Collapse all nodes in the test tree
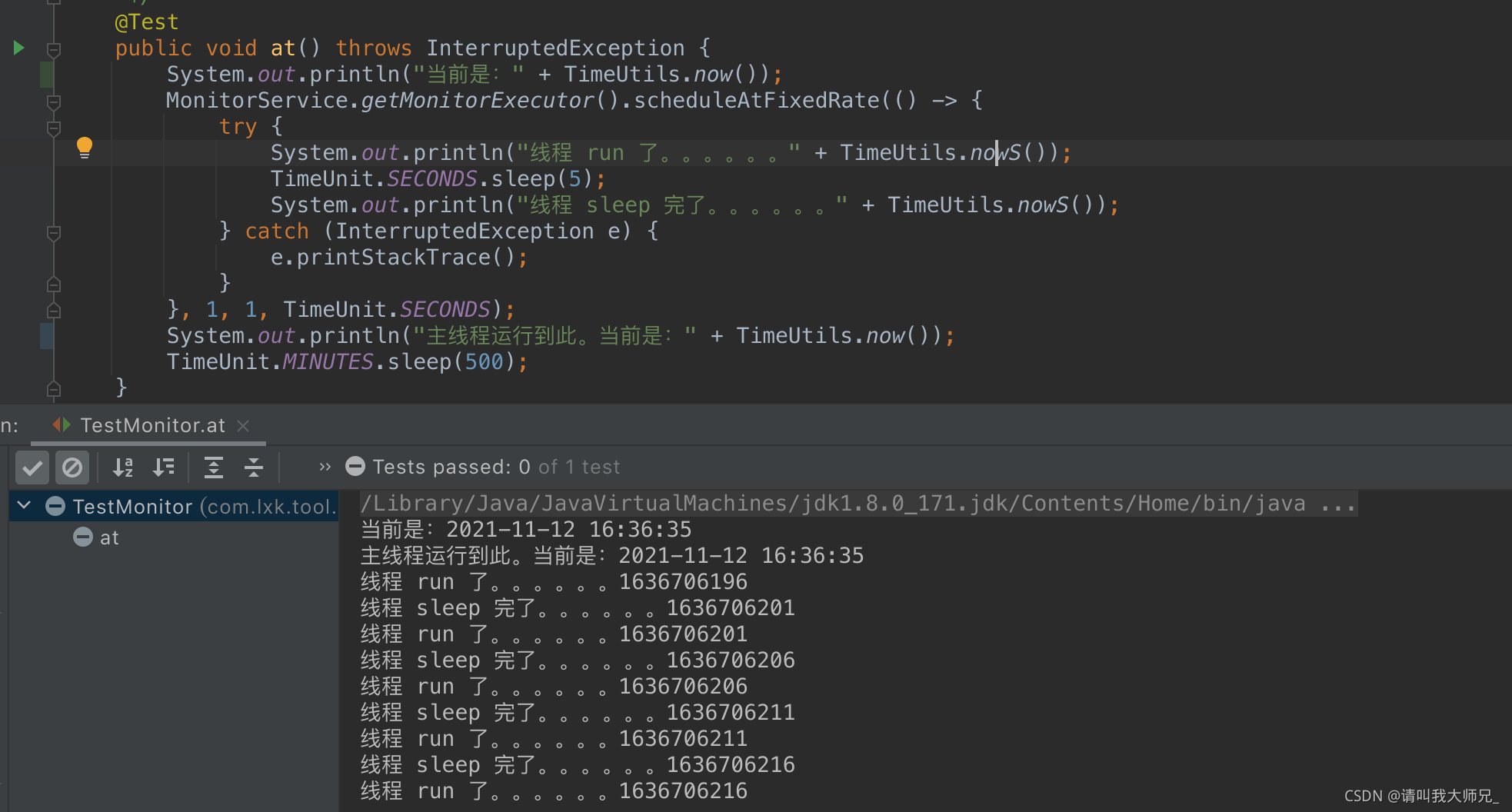 [253, 467]
